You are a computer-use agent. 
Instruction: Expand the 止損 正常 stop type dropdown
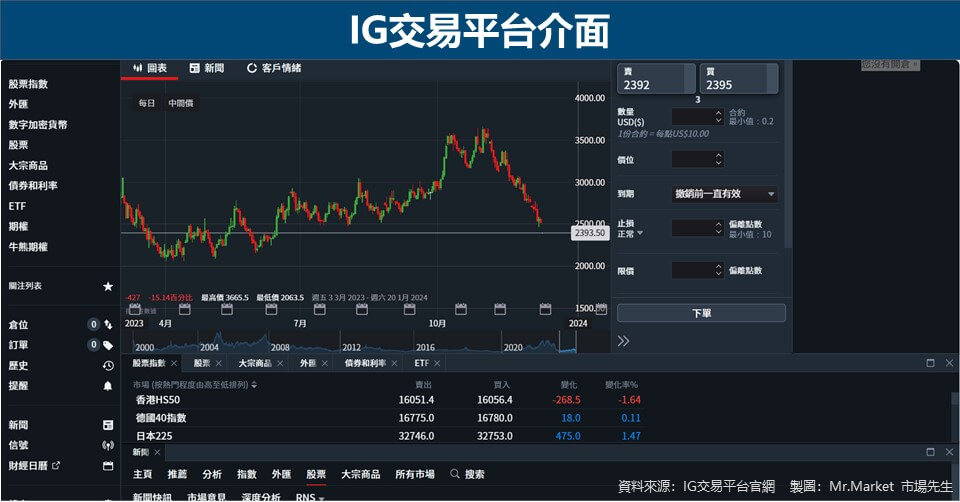click(x=631, y=234)
